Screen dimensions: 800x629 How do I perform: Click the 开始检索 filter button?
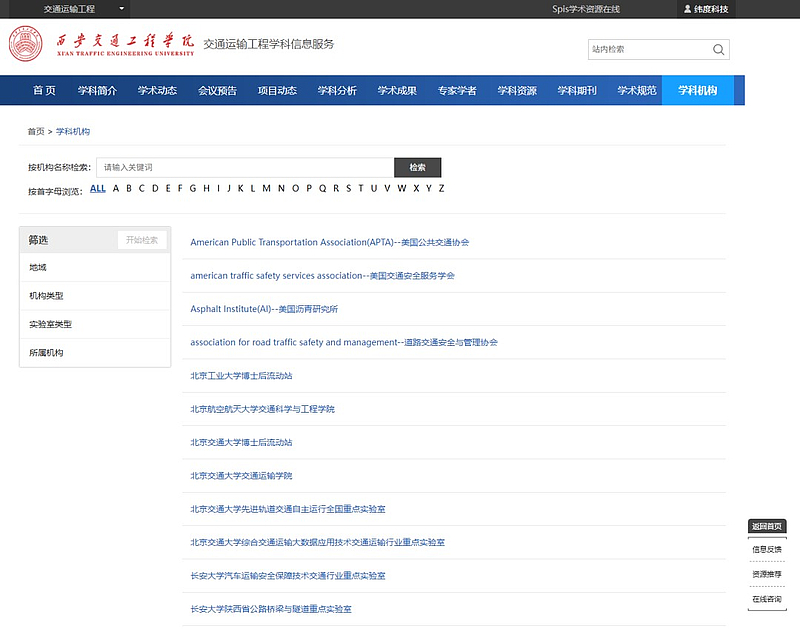coord(142,240)
